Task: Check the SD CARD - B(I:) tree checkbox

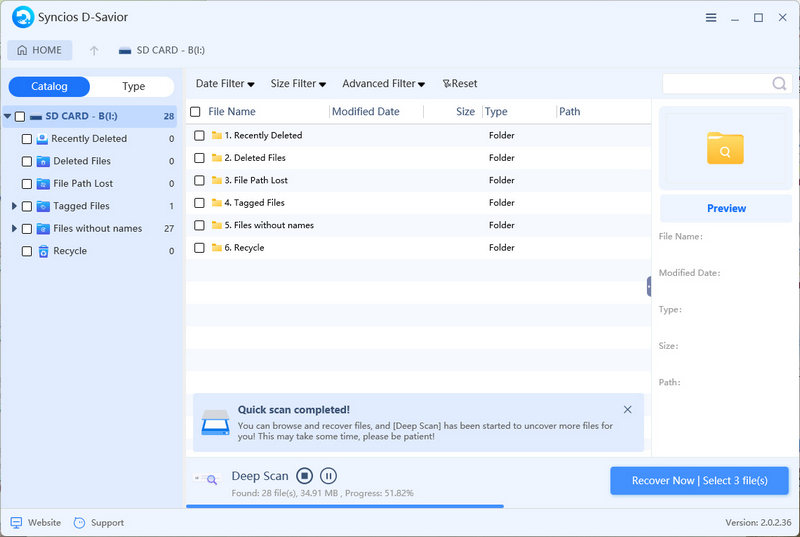Action: pyautogui.click(x=20, y=117)
